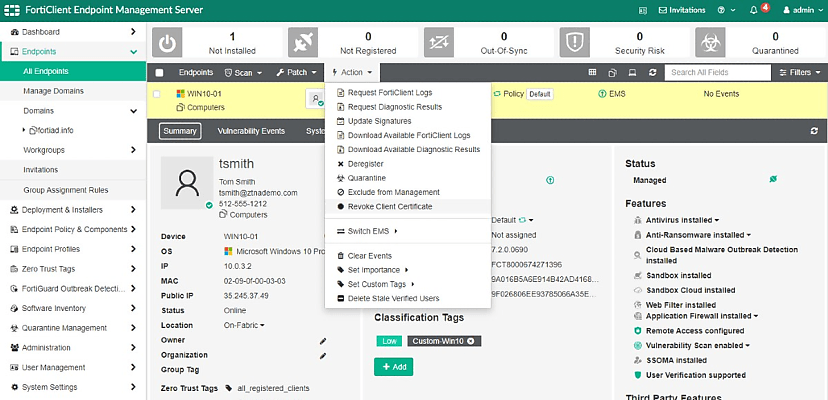The width and height of the screenshot is (828, 400).
Task: Open the notifications bell icon
Action: [754, 10]
